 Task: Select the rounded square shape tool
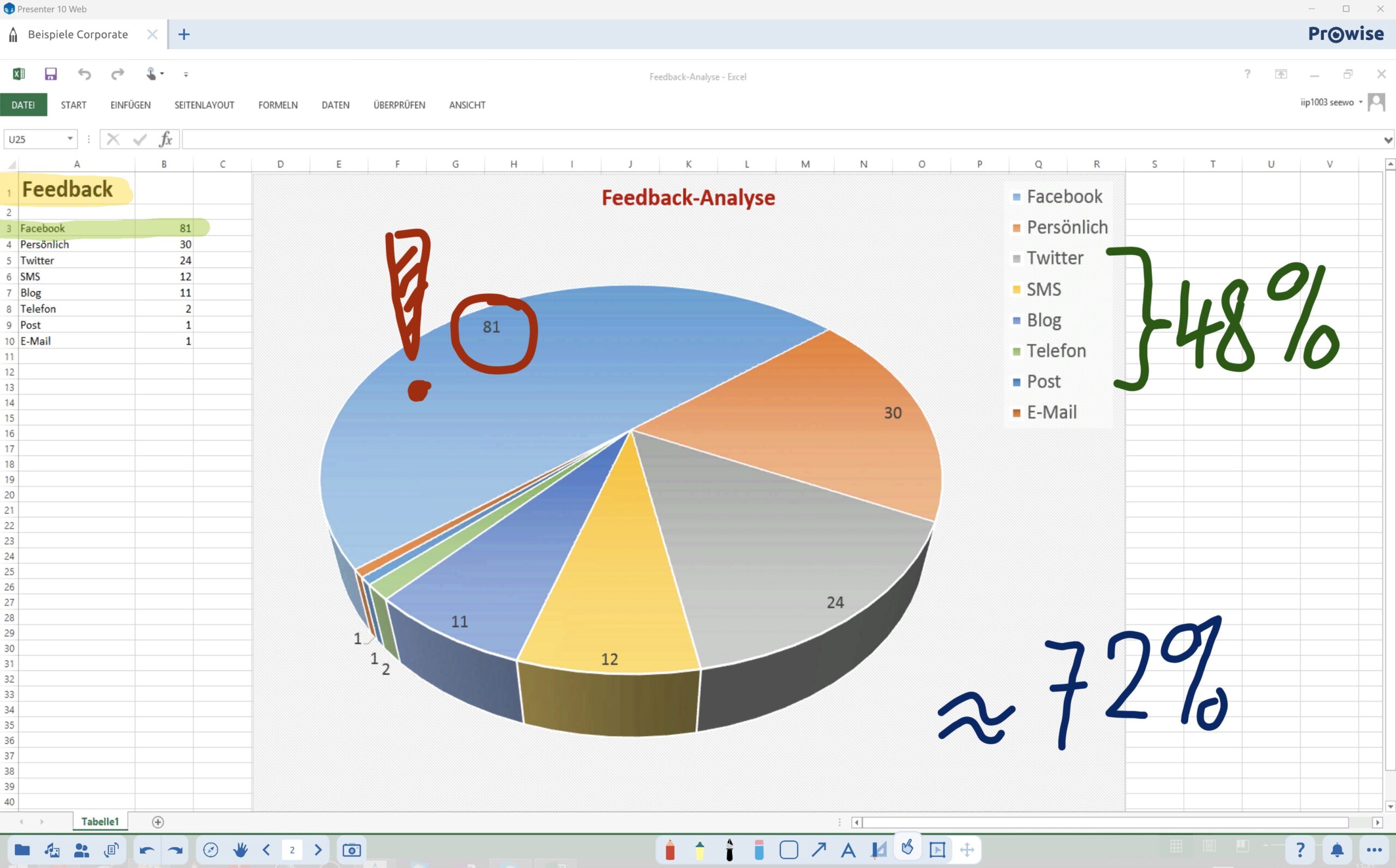pos(789,849)
